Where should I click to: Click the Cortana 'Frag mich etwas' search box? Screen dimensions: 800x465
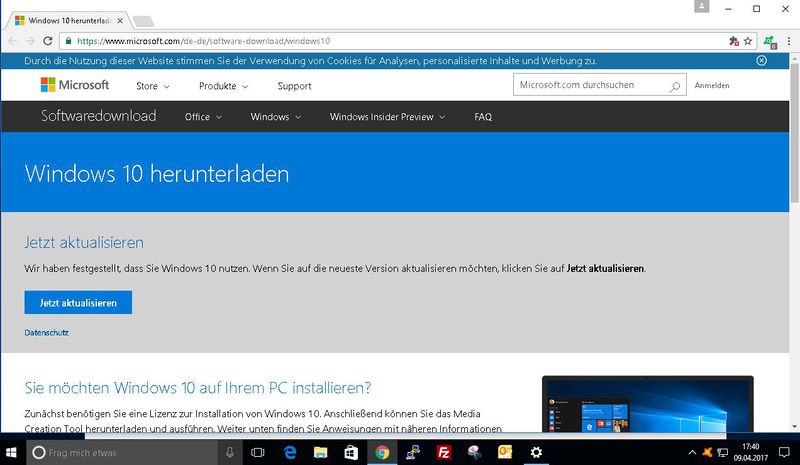[122, 452]
